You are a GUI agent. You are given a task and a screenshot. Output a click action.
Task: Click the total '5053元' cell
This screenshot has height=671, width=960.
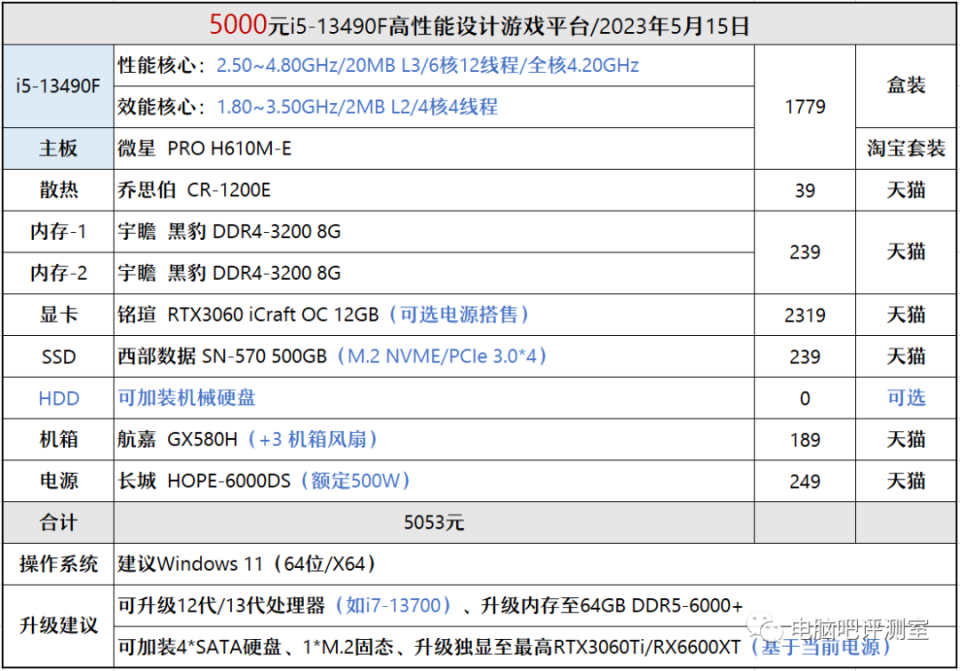[434, 523]
